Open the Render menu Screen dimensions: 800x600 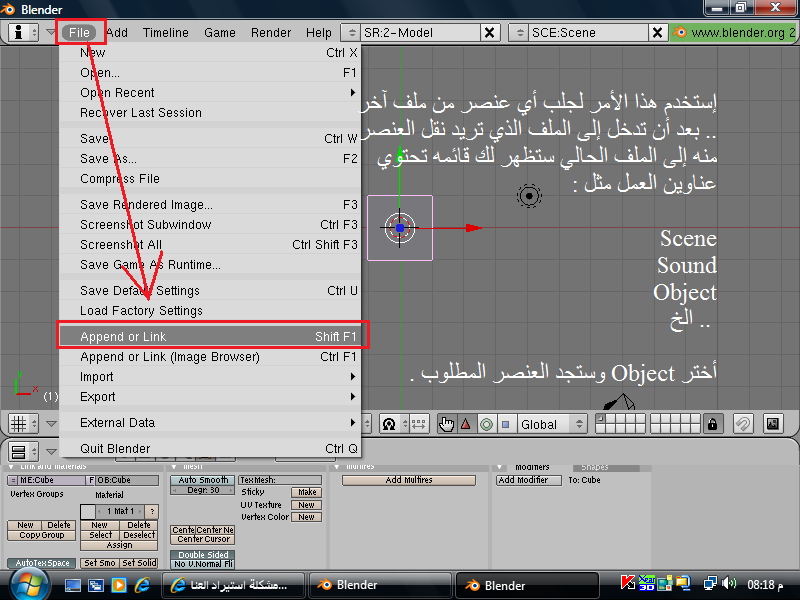pyautogui.click(x=271, y=33)
